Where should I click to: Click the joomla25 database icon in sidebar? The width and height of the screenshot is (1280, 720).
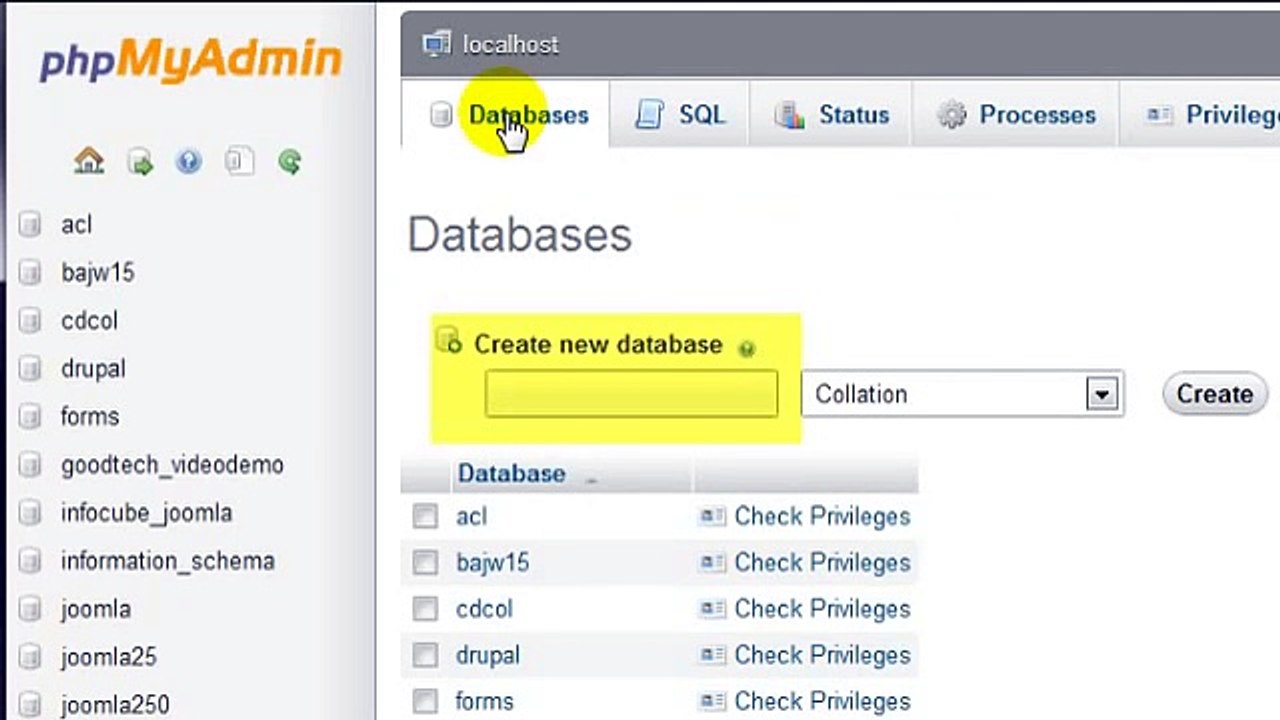click(x=30, y=656)
